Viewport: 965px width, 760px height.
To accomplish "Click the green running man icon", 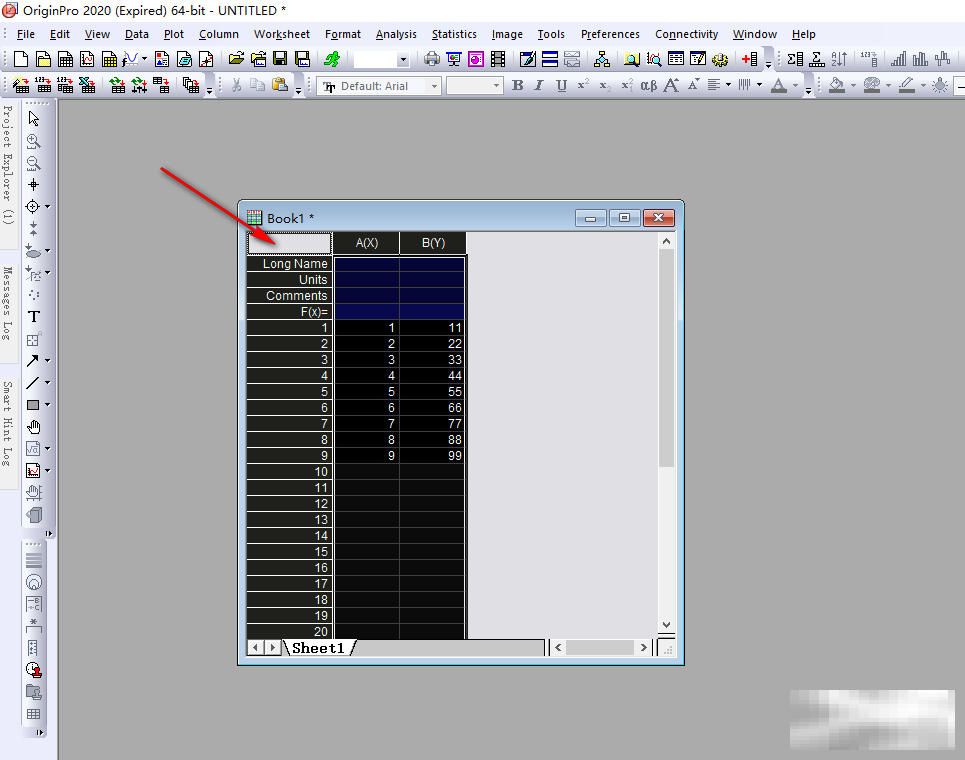I will coord(332,59).
